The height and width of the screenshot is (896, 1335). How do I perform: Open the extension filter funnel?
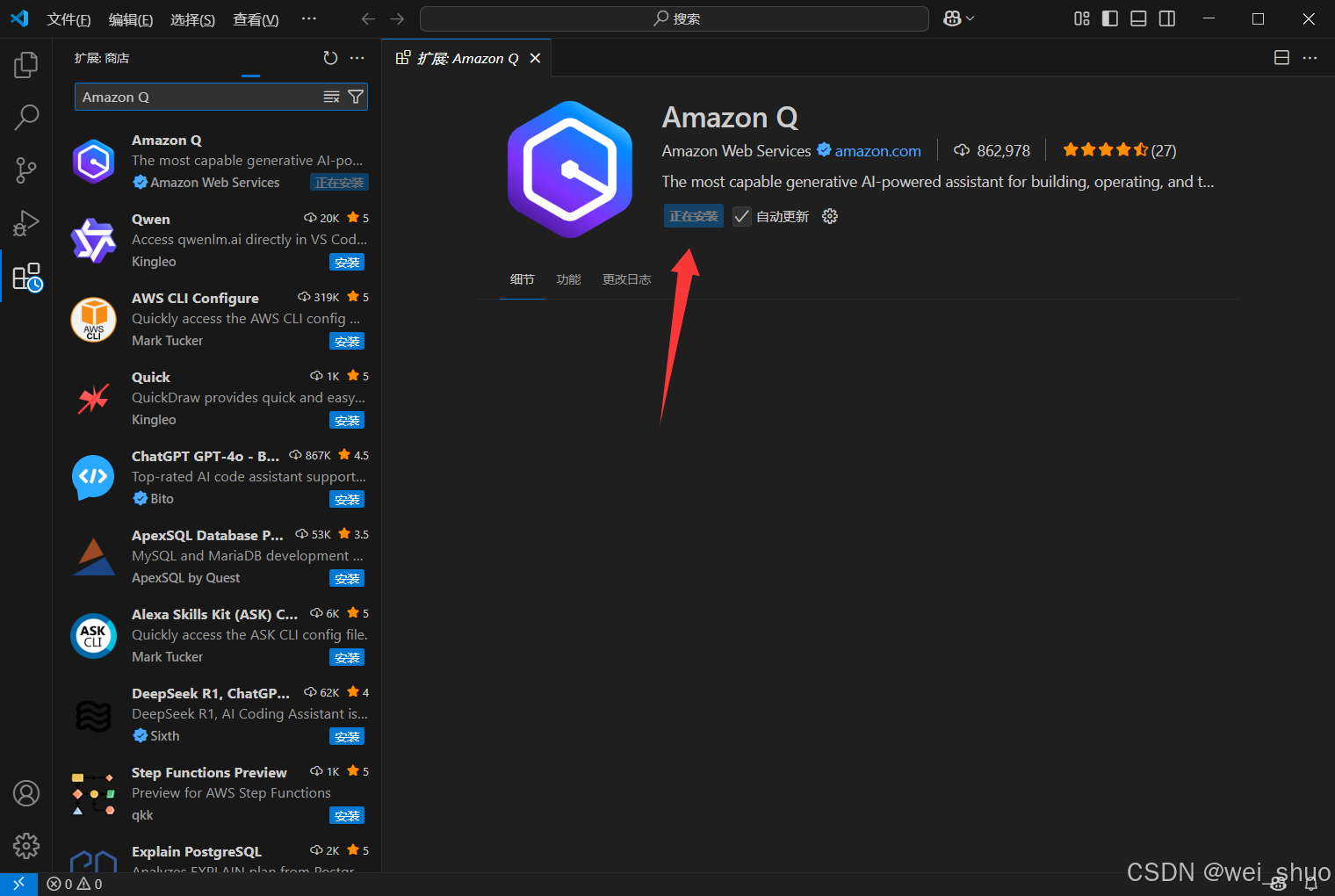(356, 97)
